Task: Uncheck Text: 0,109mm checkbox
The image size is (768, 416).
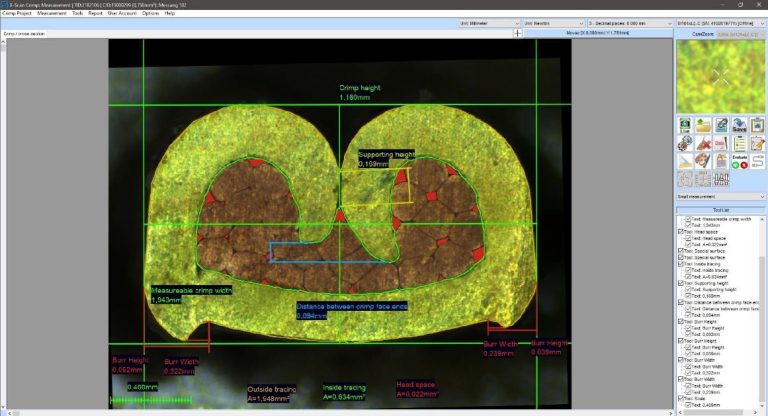Action: tap(688, 296)
